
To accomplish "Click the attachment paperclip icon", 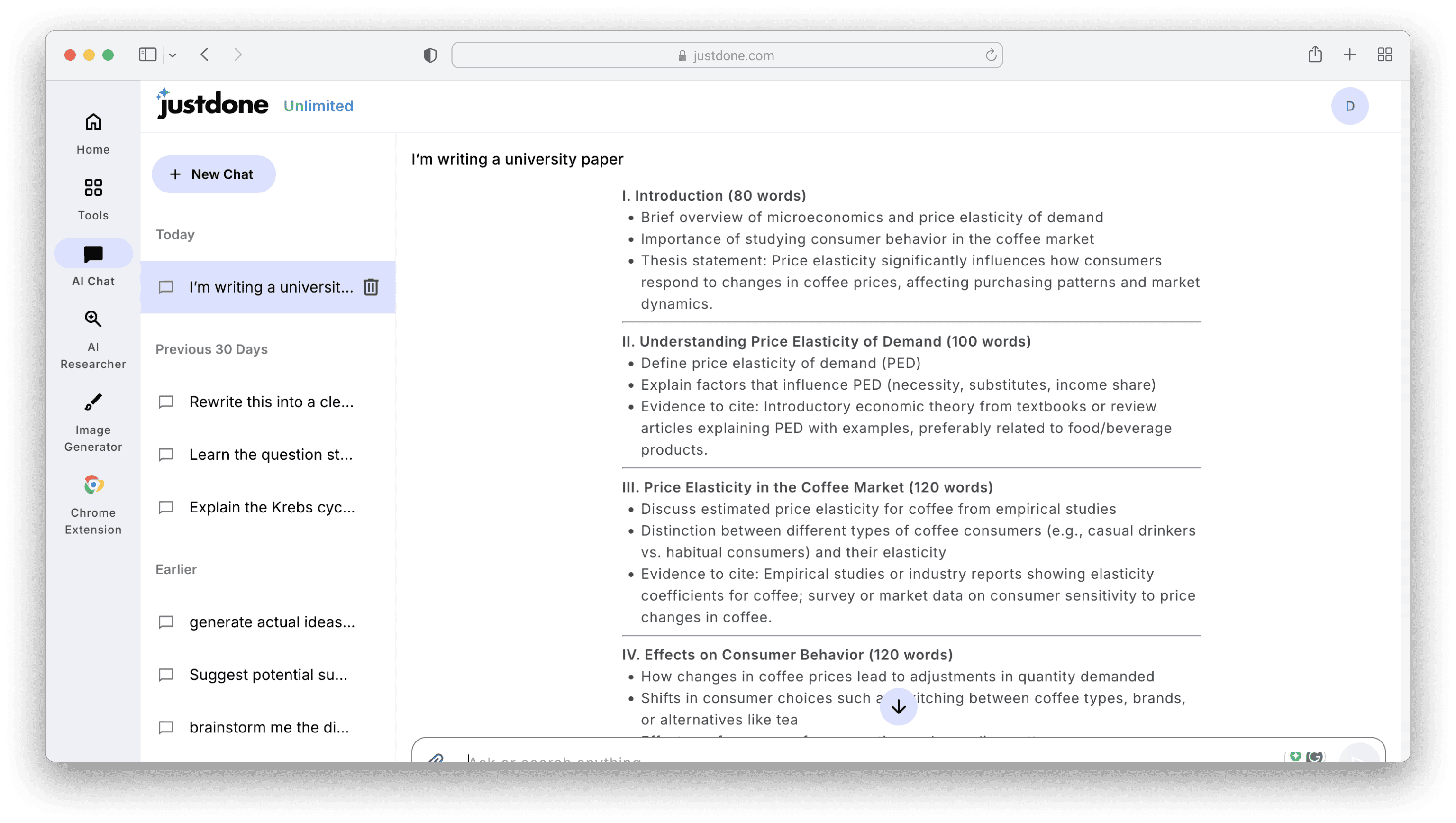I will 435,758.
